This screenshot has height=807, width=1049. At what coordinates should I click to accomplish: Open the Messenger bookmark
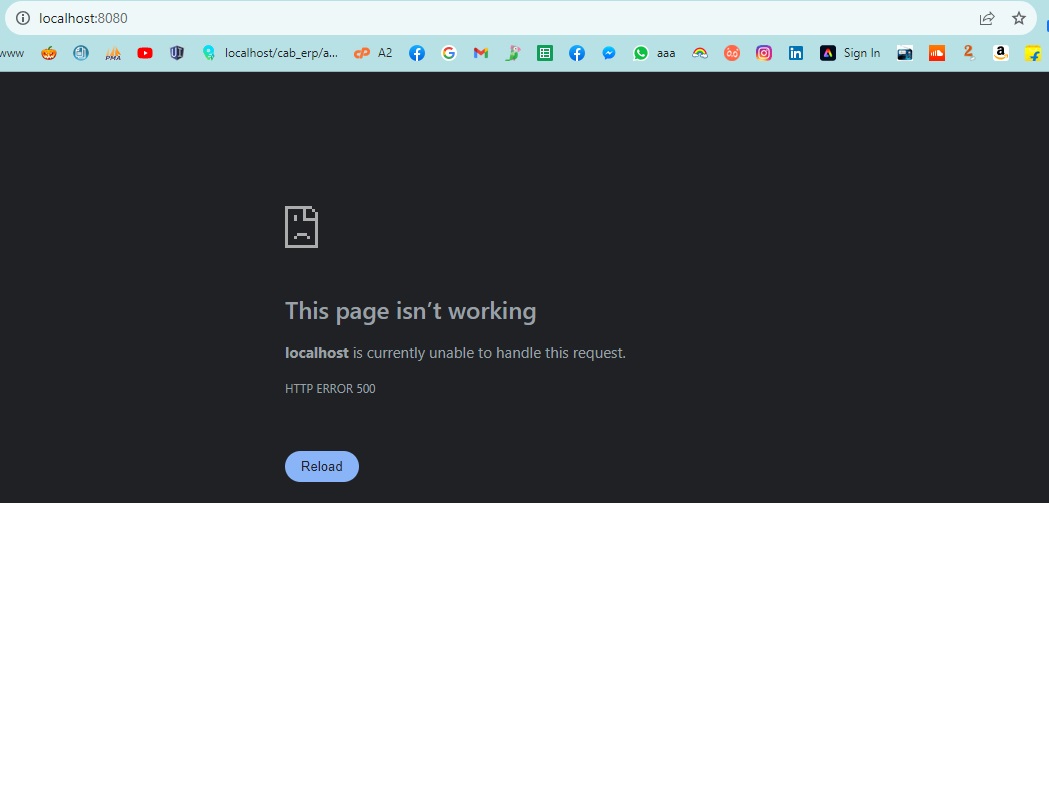(x=609, y=53)
